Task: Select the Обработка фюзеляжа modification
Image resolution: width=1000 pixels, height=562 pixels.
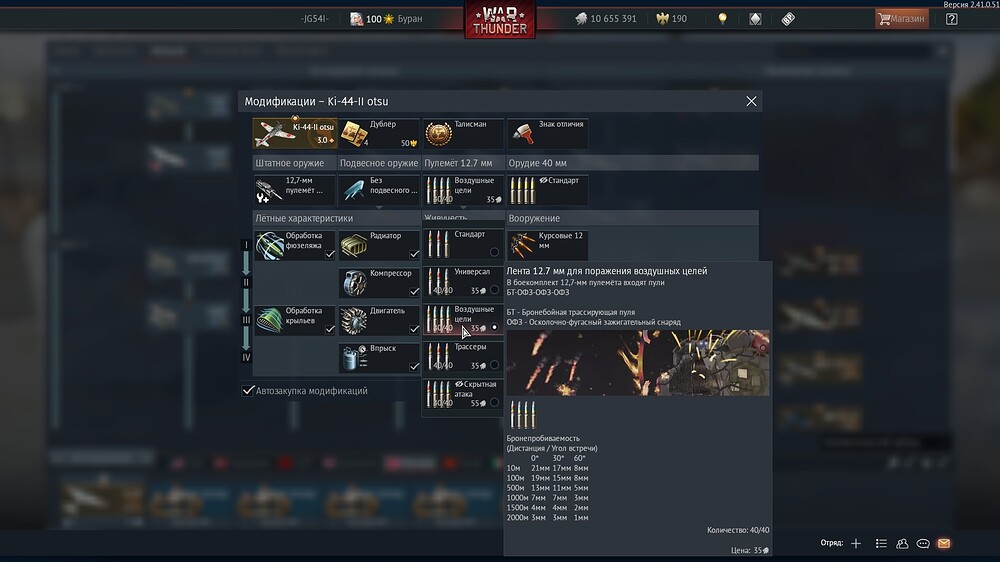Action: [294, 245]
